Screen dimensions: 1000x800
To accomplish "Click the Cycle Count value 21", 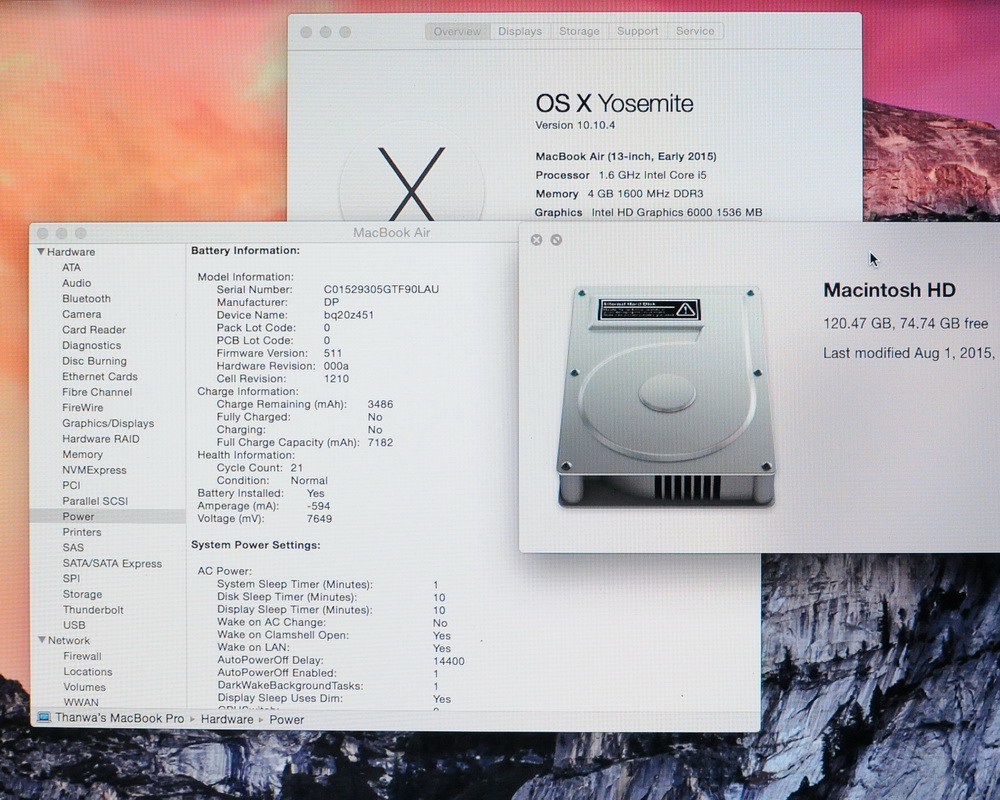I will click(297, 468).
